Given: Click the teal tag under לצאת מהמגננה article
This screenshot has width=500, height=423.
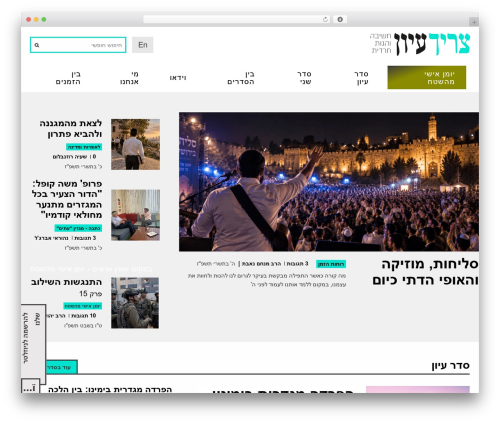Looking at the screenshot, I should pyautogui.click(x=84, y=147).
